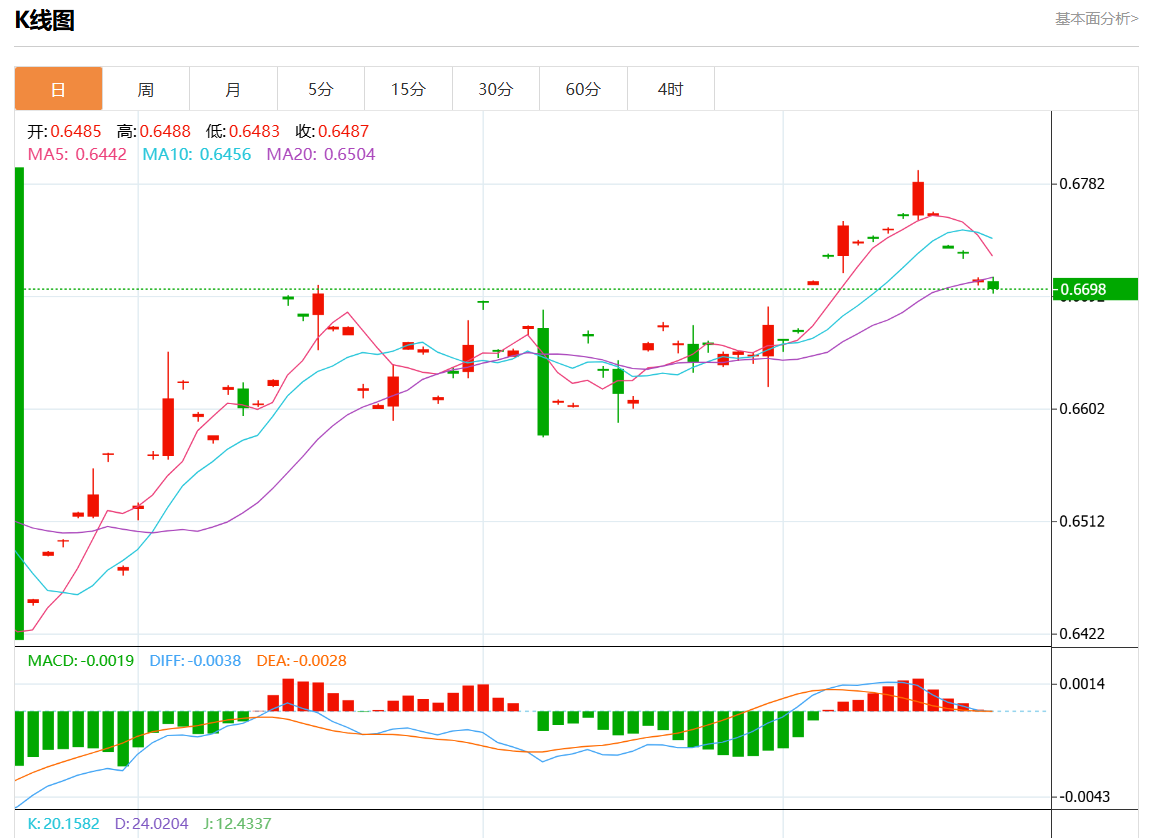The image size is (1162, 838).
Task: Open the 基本面分析> link
Action: (1096, 19)
